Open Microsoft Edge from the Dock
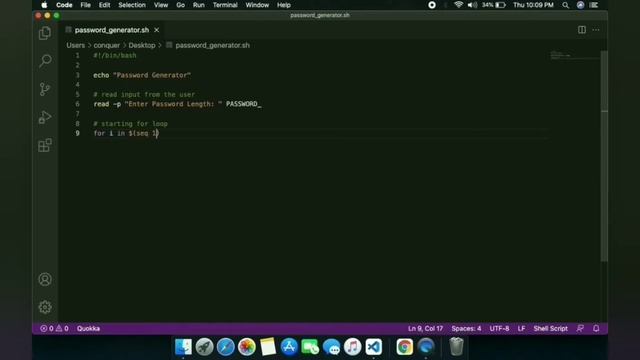640x360 pixels. [426, 347]
